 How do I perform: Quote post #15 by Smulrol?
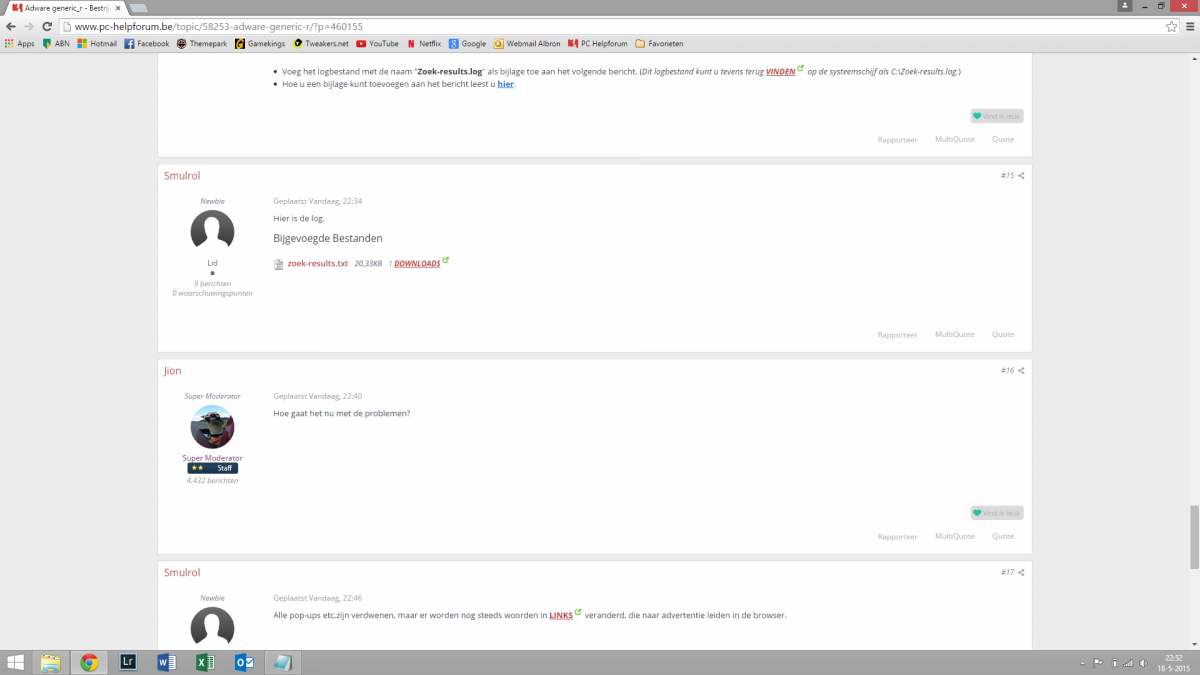tap(1003, 335)
